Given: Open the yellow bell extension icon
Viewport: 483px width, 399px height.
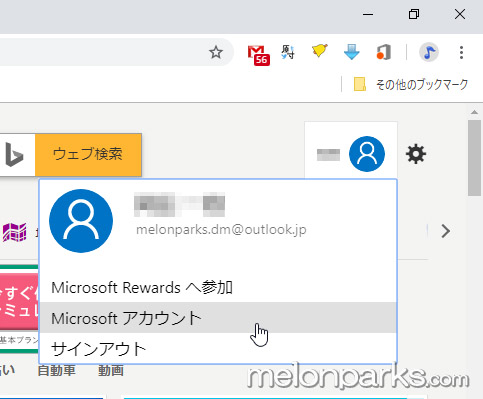Looking at the screenshot, I should (x=320, y=51).
